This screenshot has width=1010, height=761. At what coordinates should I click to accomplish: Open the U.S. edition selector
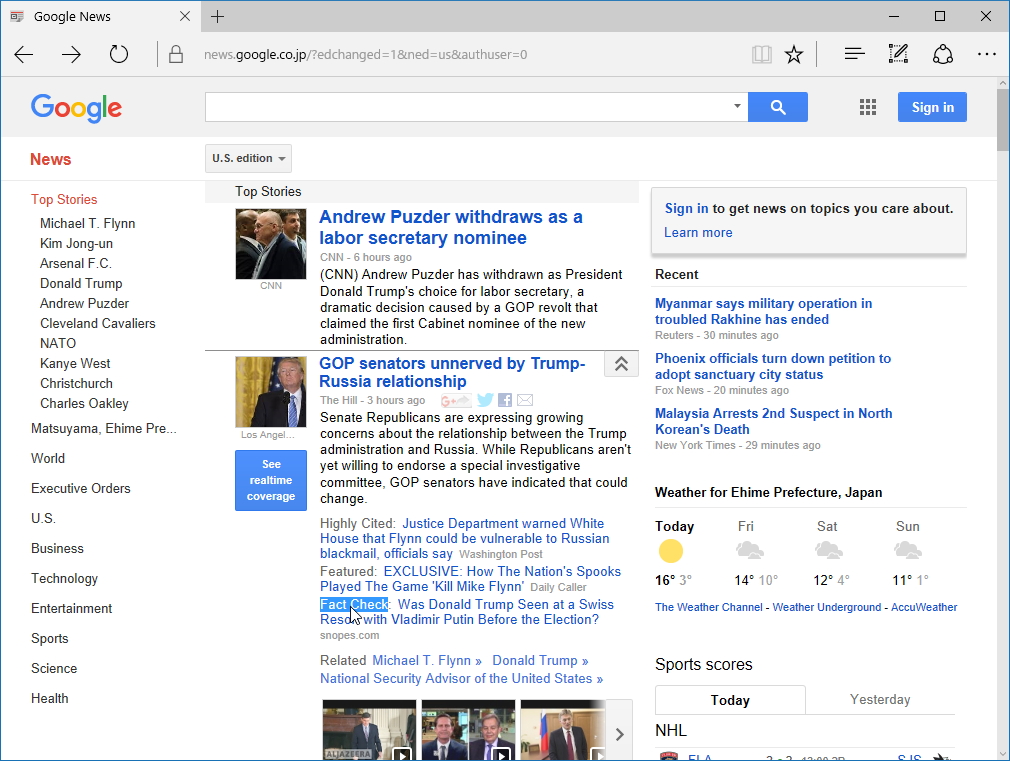(x=248, y=158)
